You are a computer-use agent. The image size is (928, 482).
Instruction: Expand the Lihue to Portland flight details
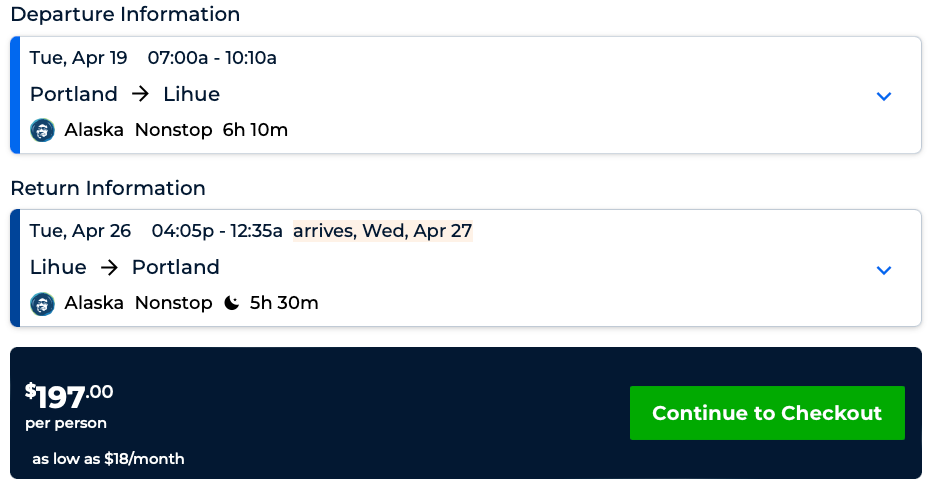point(883,270)
